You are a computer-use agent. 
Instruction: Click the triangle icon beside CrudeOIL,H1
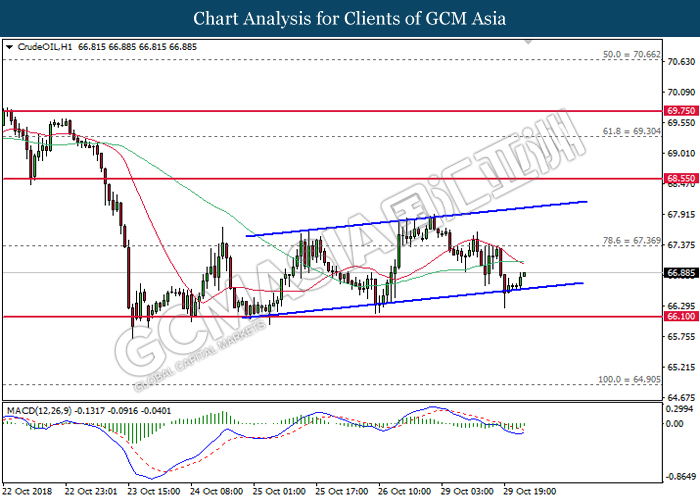[x=9, y=47]
